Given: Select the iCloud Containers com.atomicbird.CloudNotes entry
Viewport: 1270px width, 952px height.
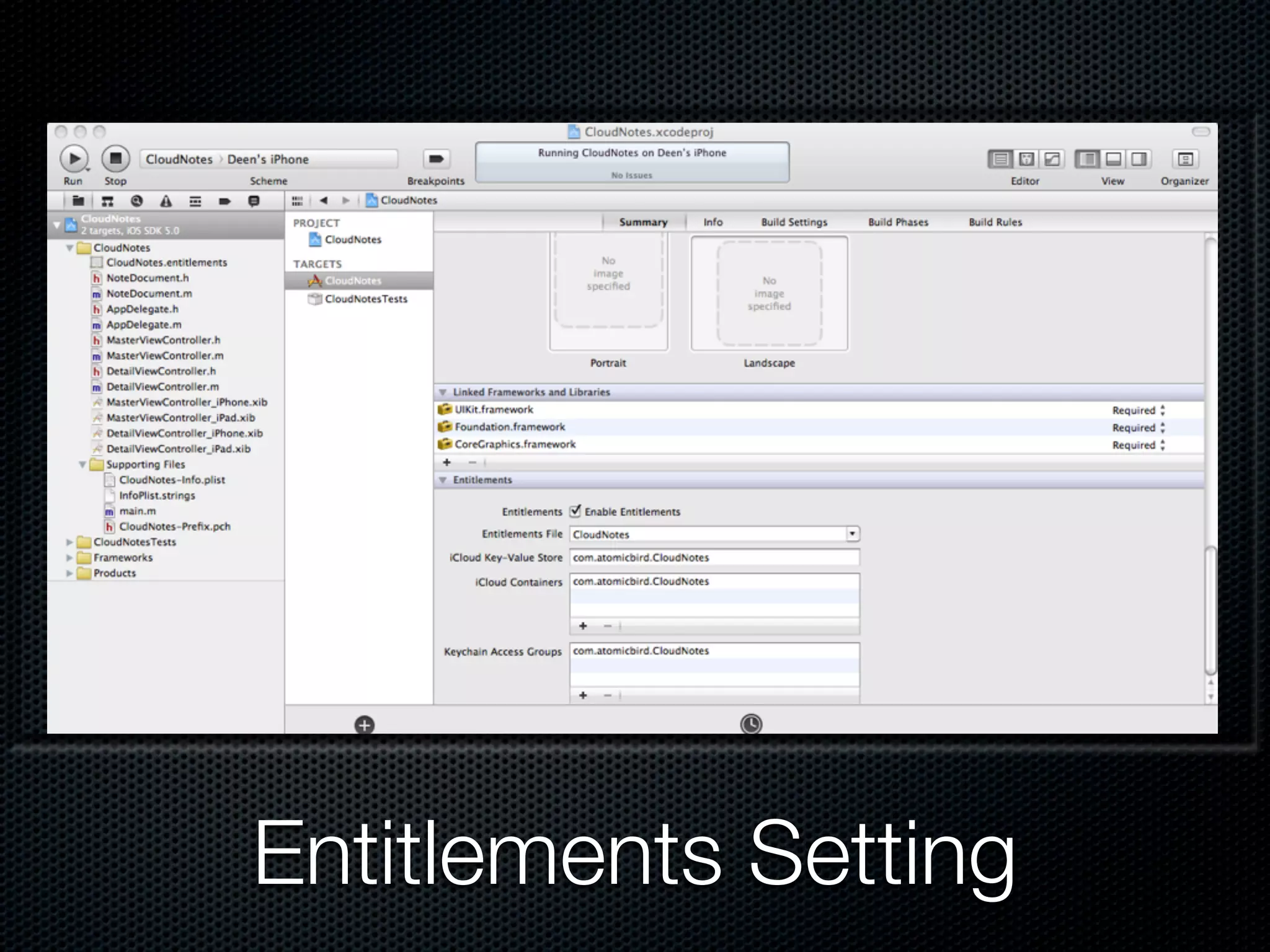Looking at the screenshot, I should pos(714,581).
